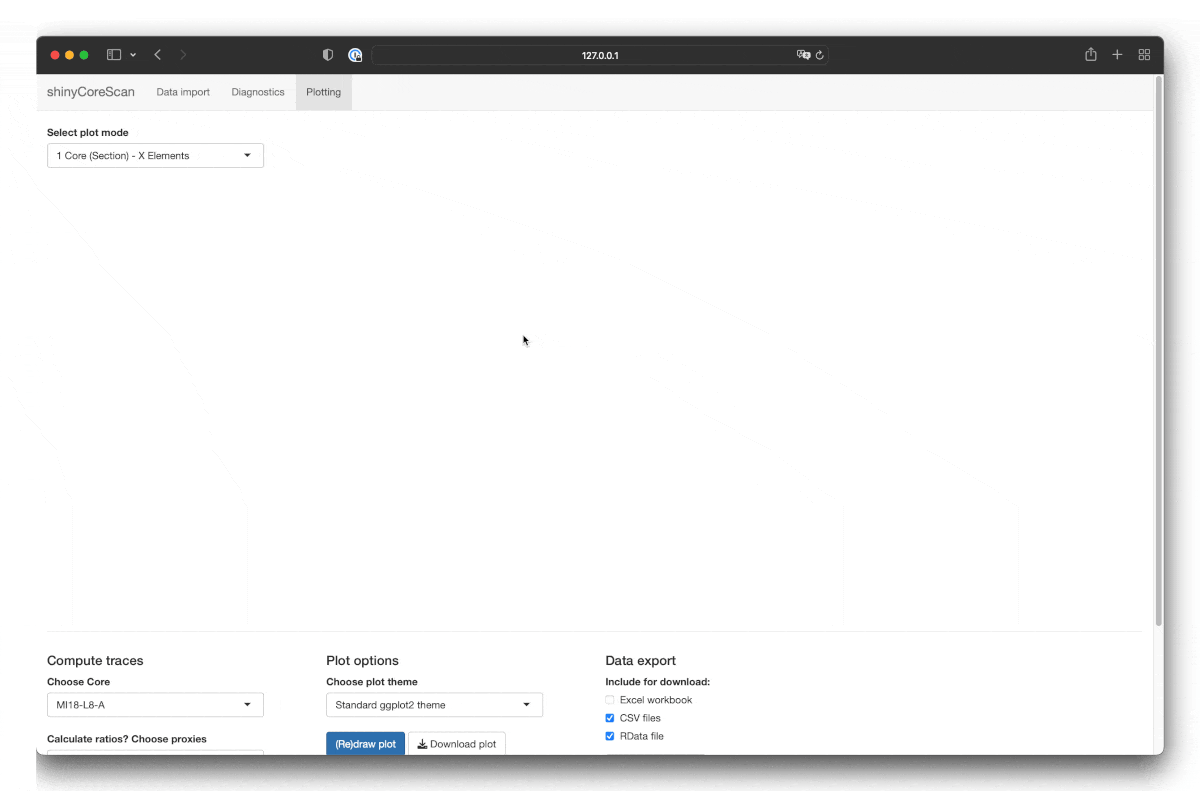The height and width of the screenshot is (791, 1200).
Task: Click the Download plot button
Action: 457,744
